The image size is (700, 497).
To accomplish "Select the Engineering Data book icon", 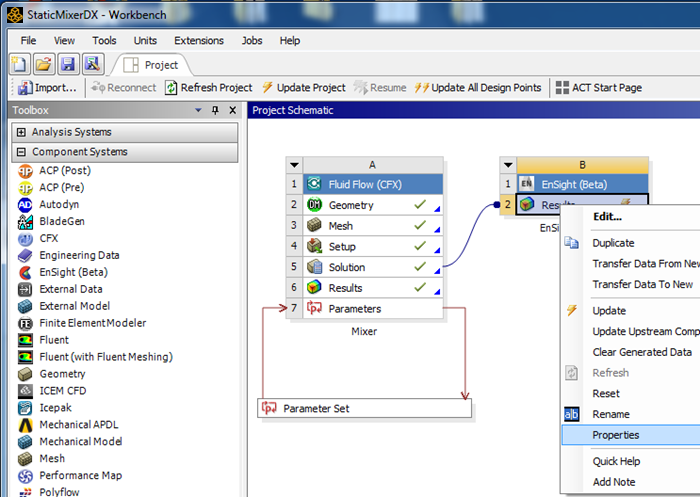I will (x=25, y=255).
